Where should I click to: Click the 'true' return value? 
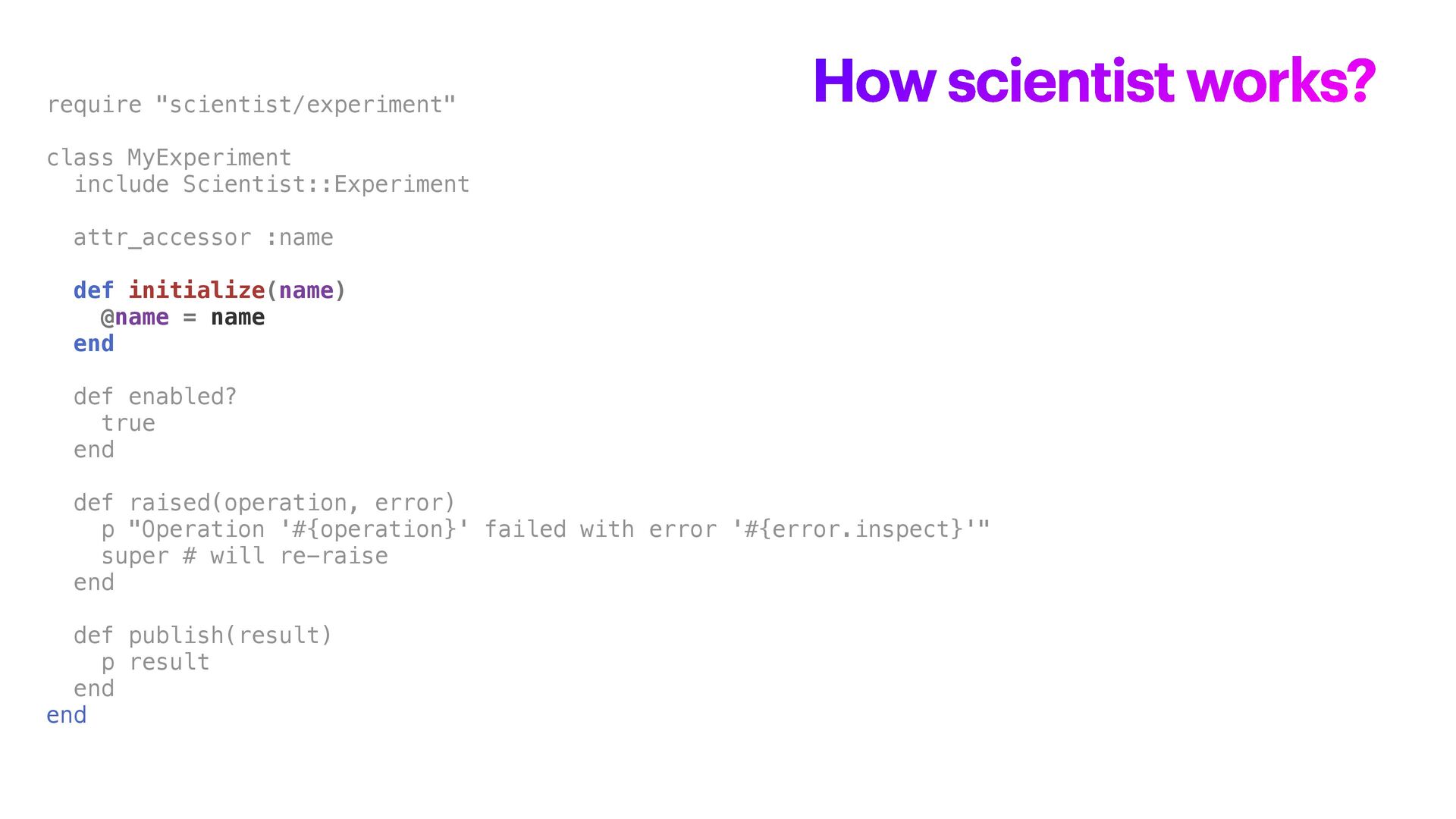[x=128, y=423]
